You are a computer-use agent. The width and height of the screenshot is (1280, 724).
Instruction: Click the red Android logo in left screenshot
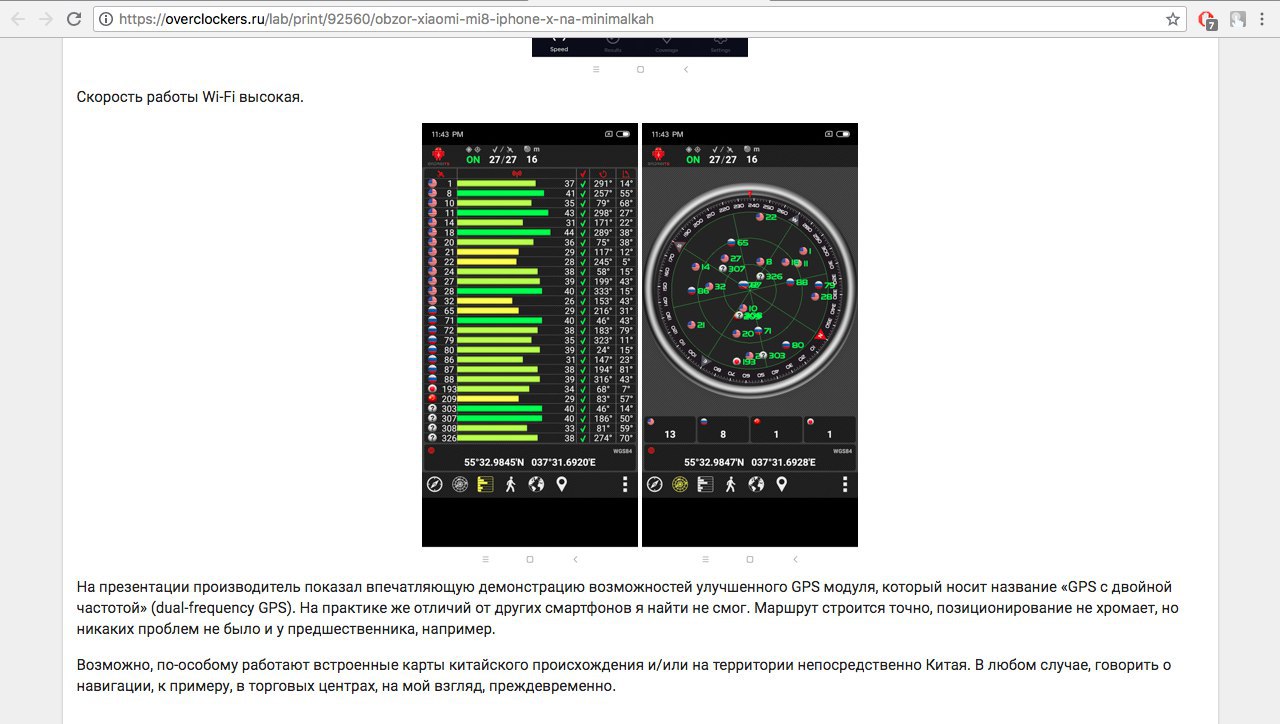tap(439, 155)
